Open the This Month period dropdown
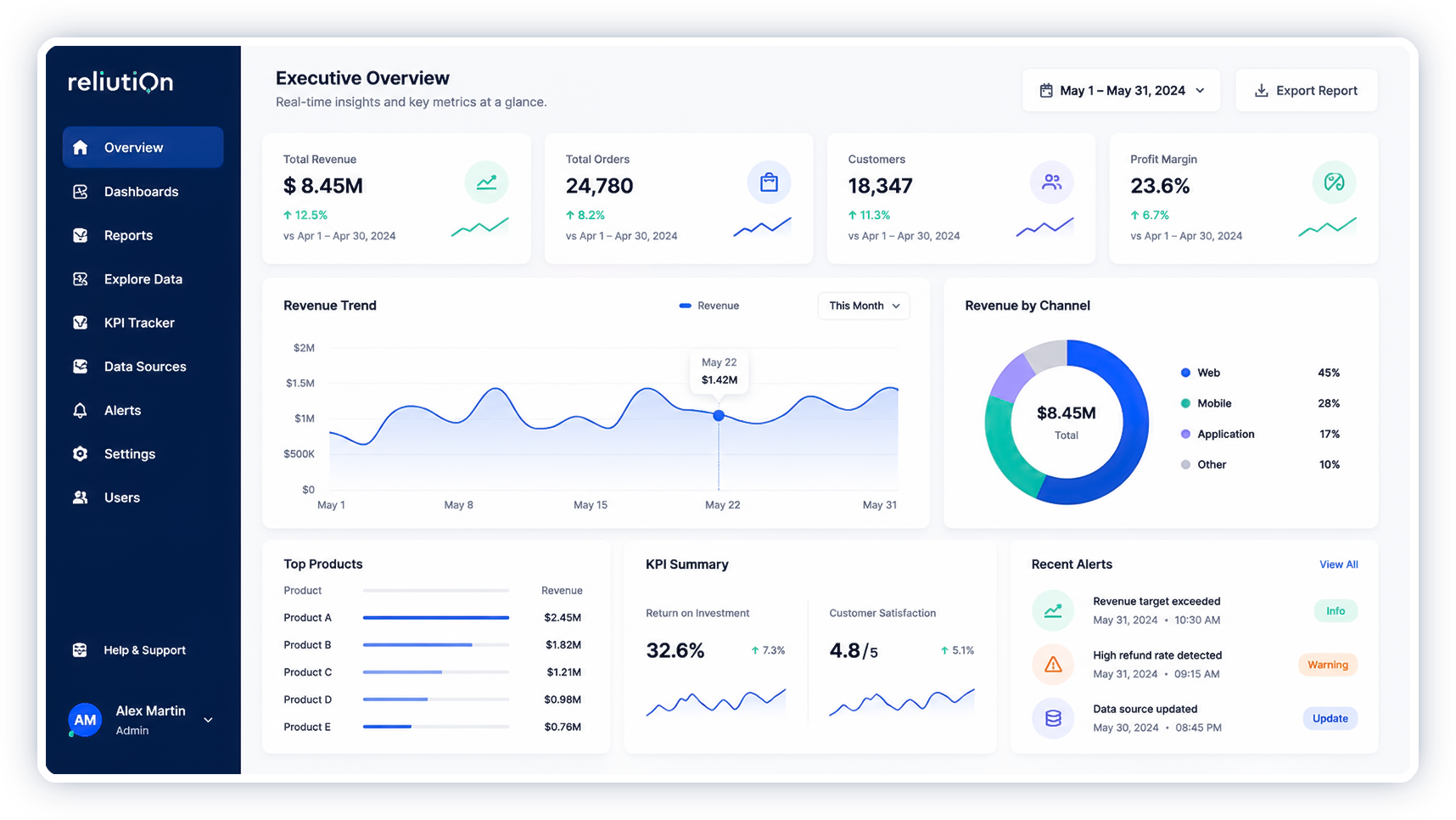Screen dimensions: 1456x820 (864, 306)
